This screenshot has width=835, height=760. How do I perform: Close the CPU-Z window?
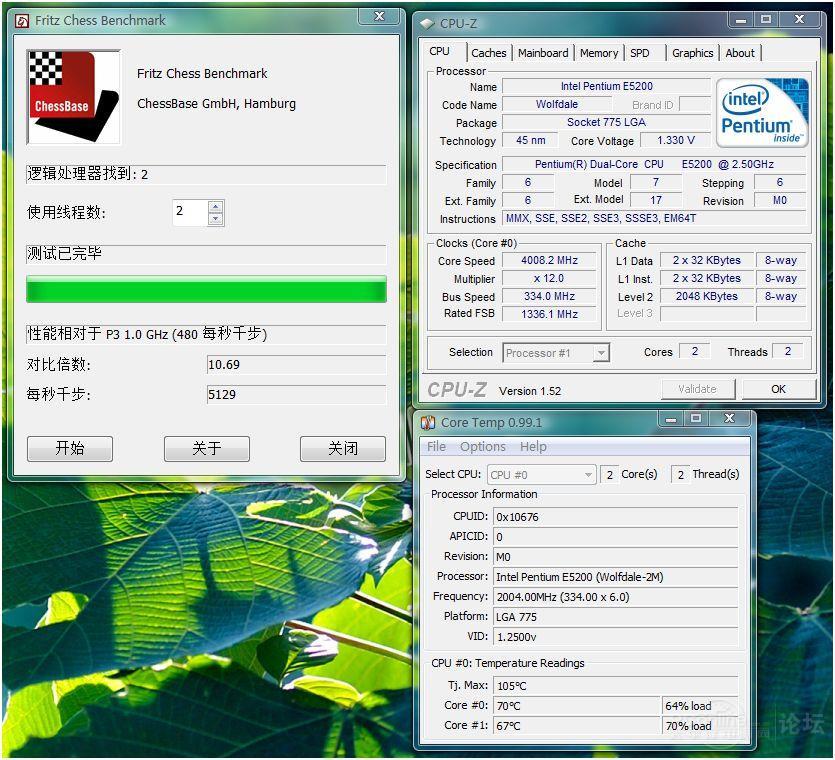(799, 20)
